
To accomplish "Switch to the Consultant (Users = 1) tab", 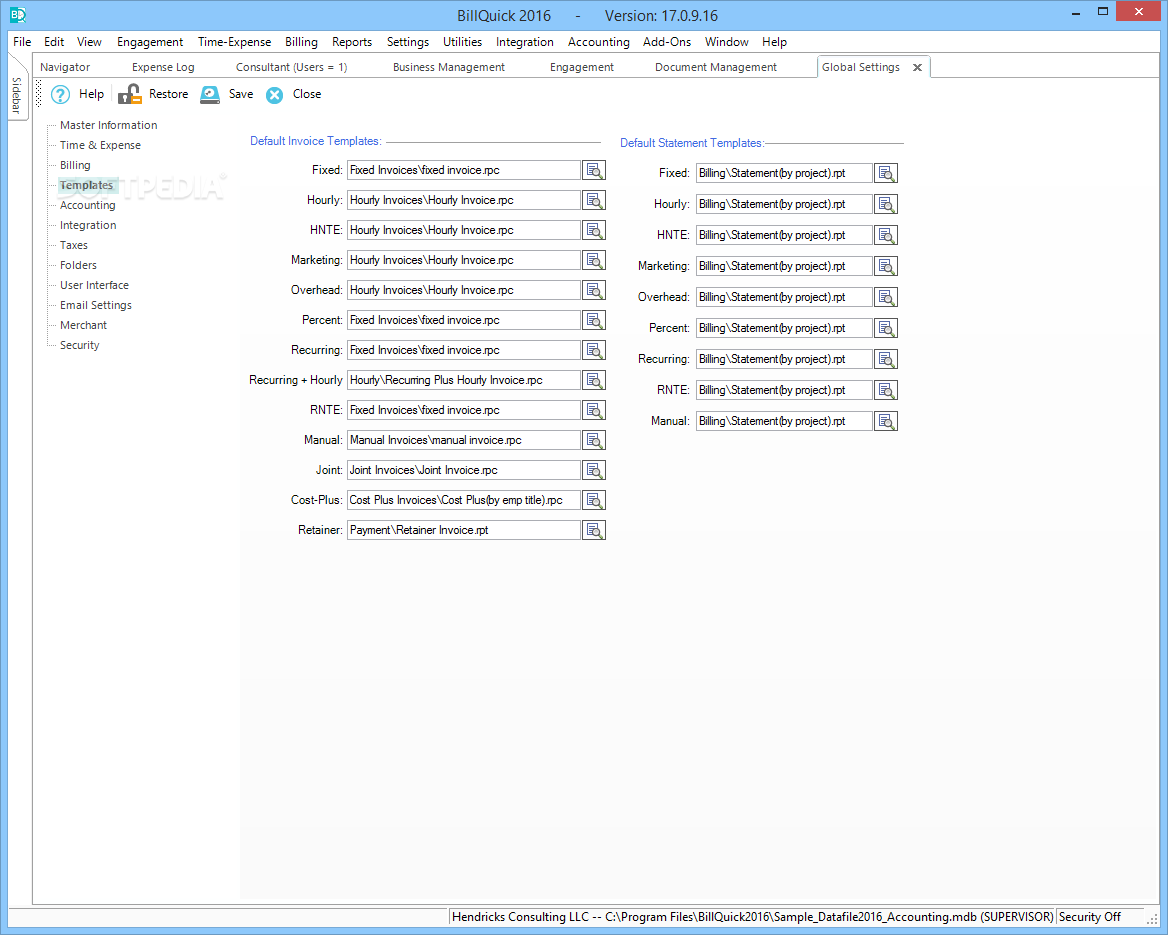I will (x=291, y=67).
